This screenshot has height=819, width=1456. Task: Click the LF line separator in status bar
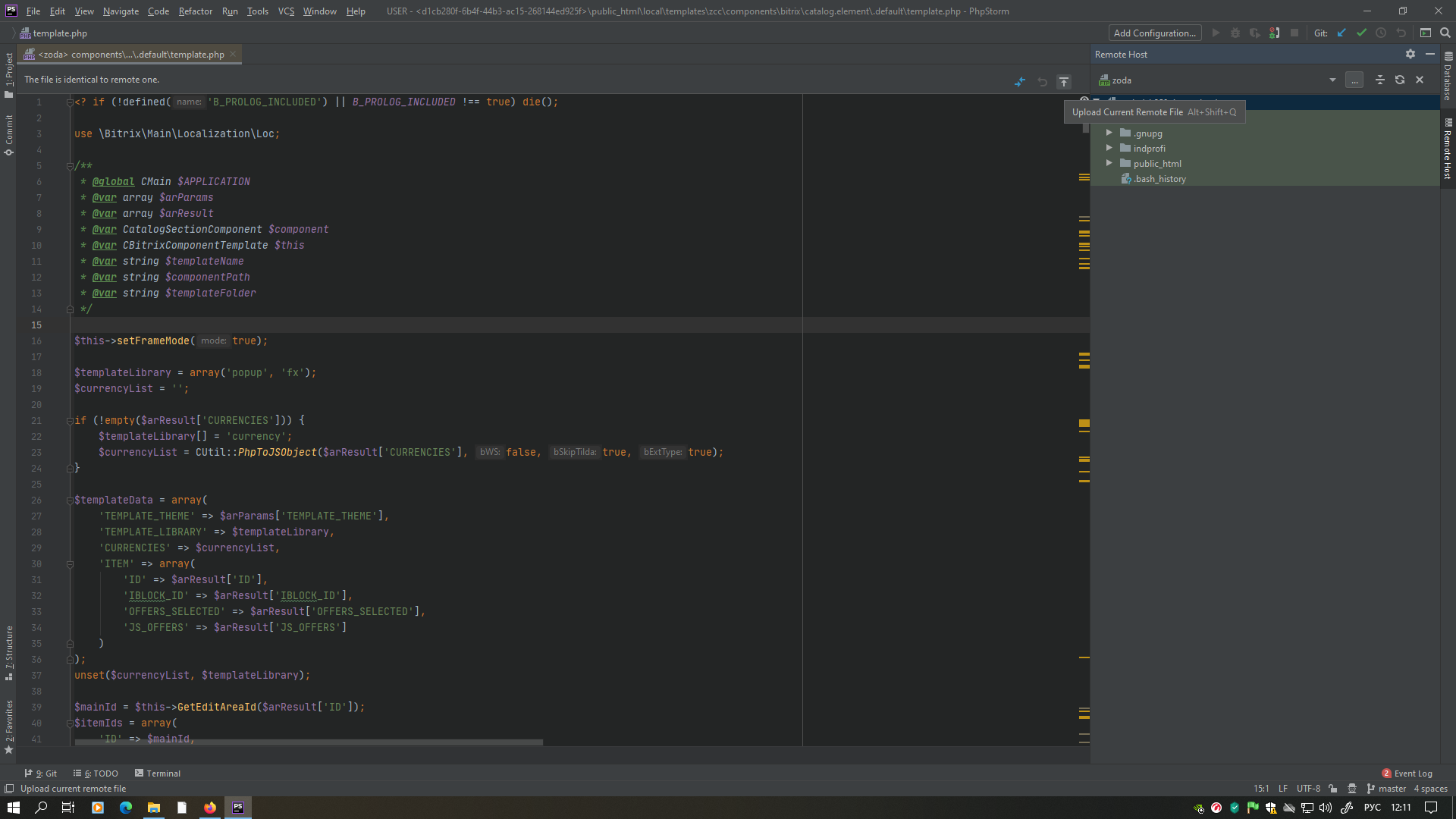click(x=1283, y=789)
